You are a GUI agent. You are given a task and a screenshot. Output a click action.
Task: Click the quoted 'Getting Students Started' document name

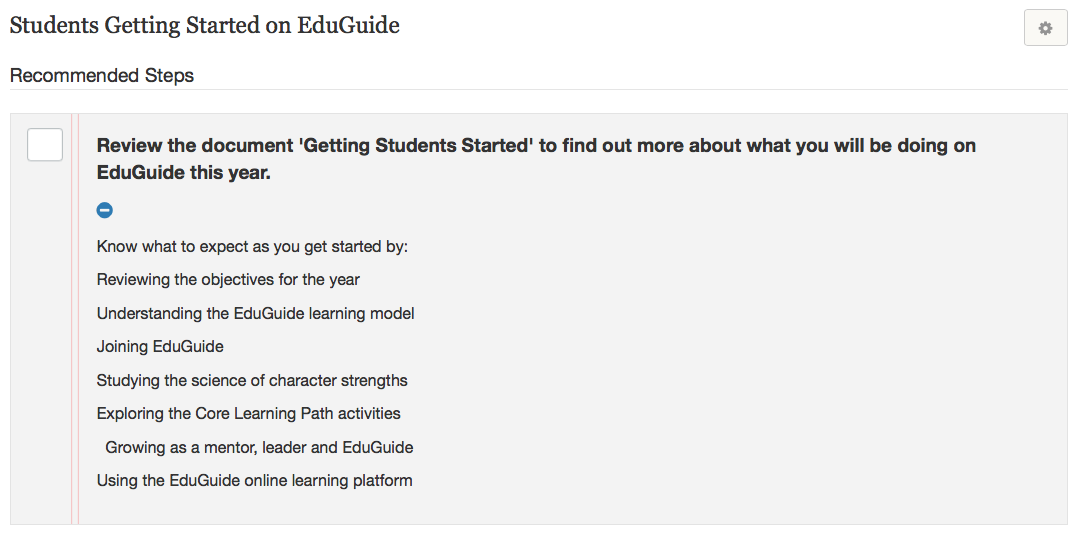coord(418,146)
